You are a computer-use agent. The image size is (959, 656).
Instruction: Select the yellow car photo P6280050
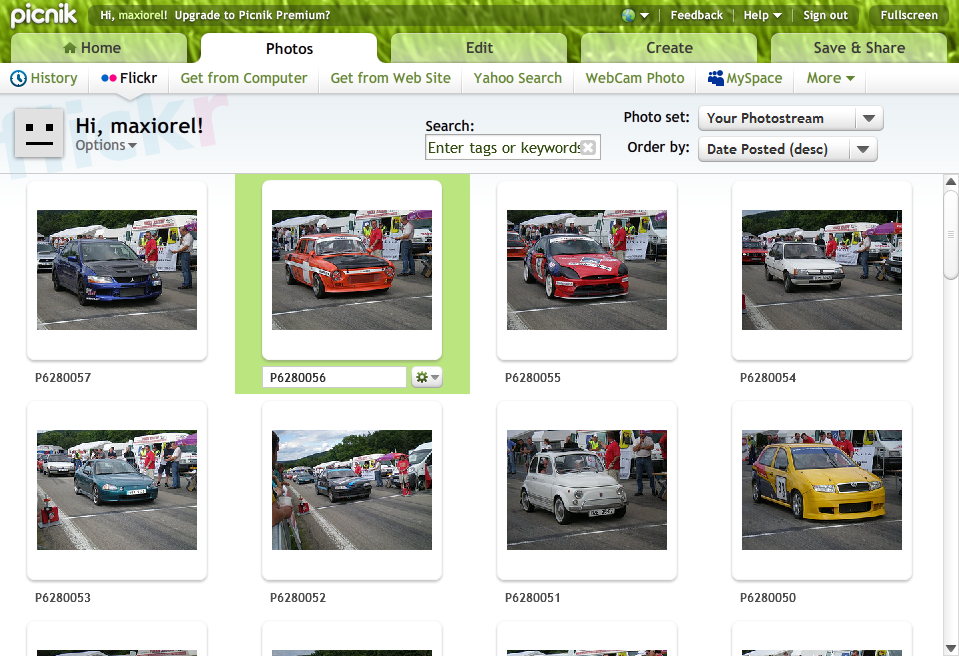pyautogui.click(x=821, y=490)
